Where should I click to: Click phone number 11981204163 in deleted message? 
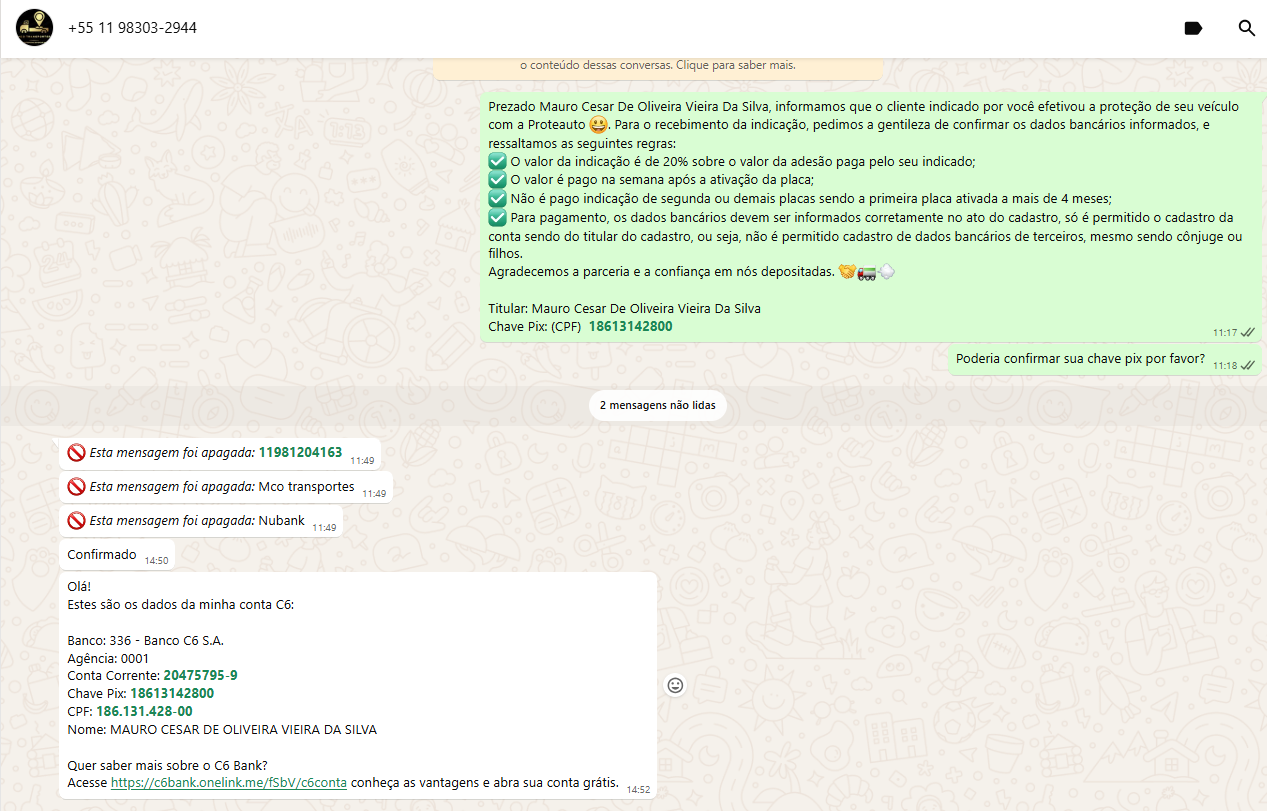300,453
